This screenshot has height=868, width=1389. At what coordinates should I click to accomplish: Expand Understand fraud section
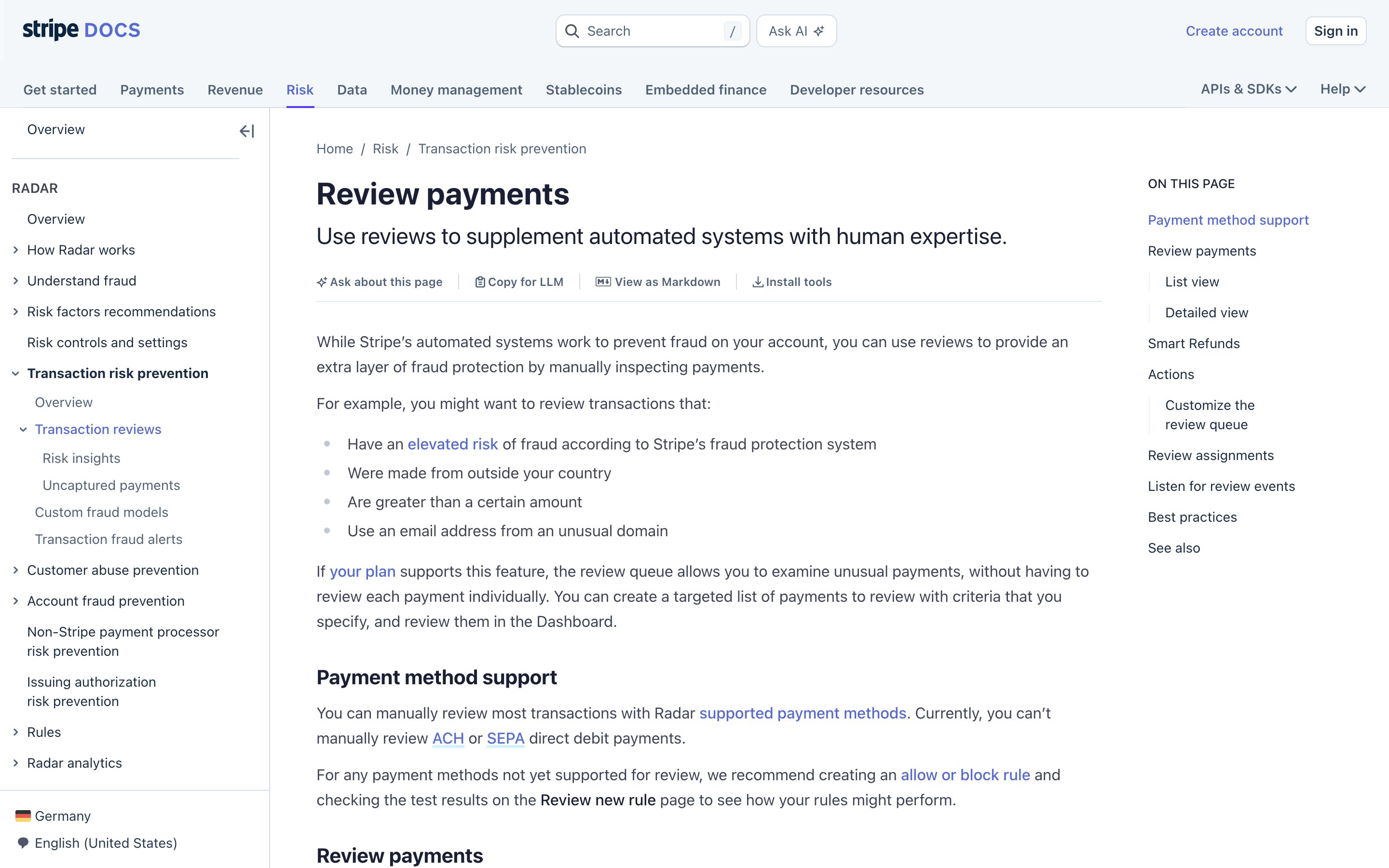coord(15,281)
